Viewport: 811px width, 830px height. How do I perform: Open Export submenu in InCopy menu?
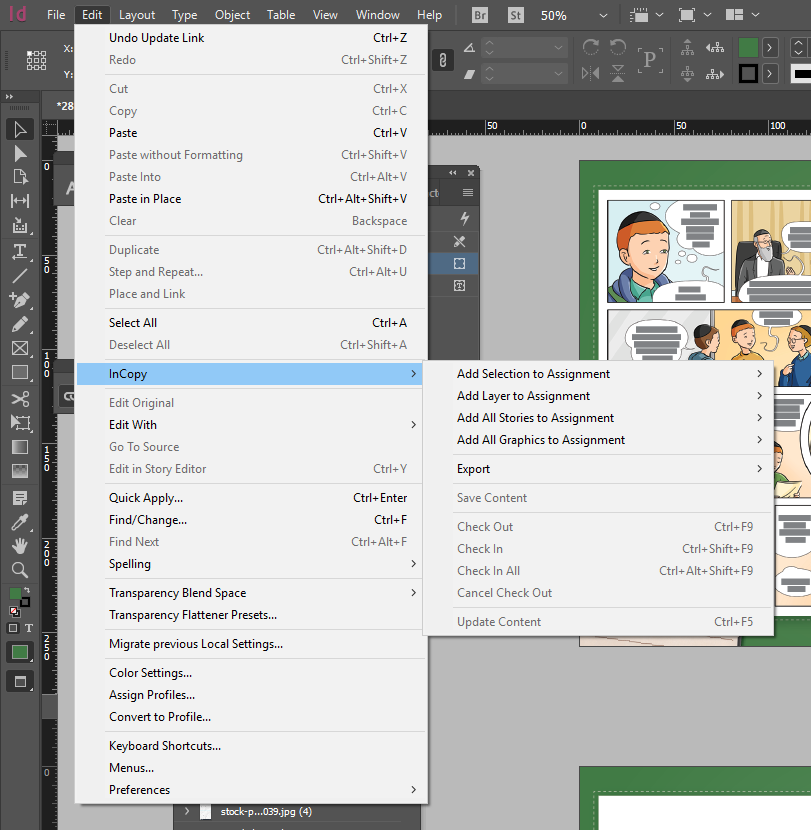click(x=473, y=469)
